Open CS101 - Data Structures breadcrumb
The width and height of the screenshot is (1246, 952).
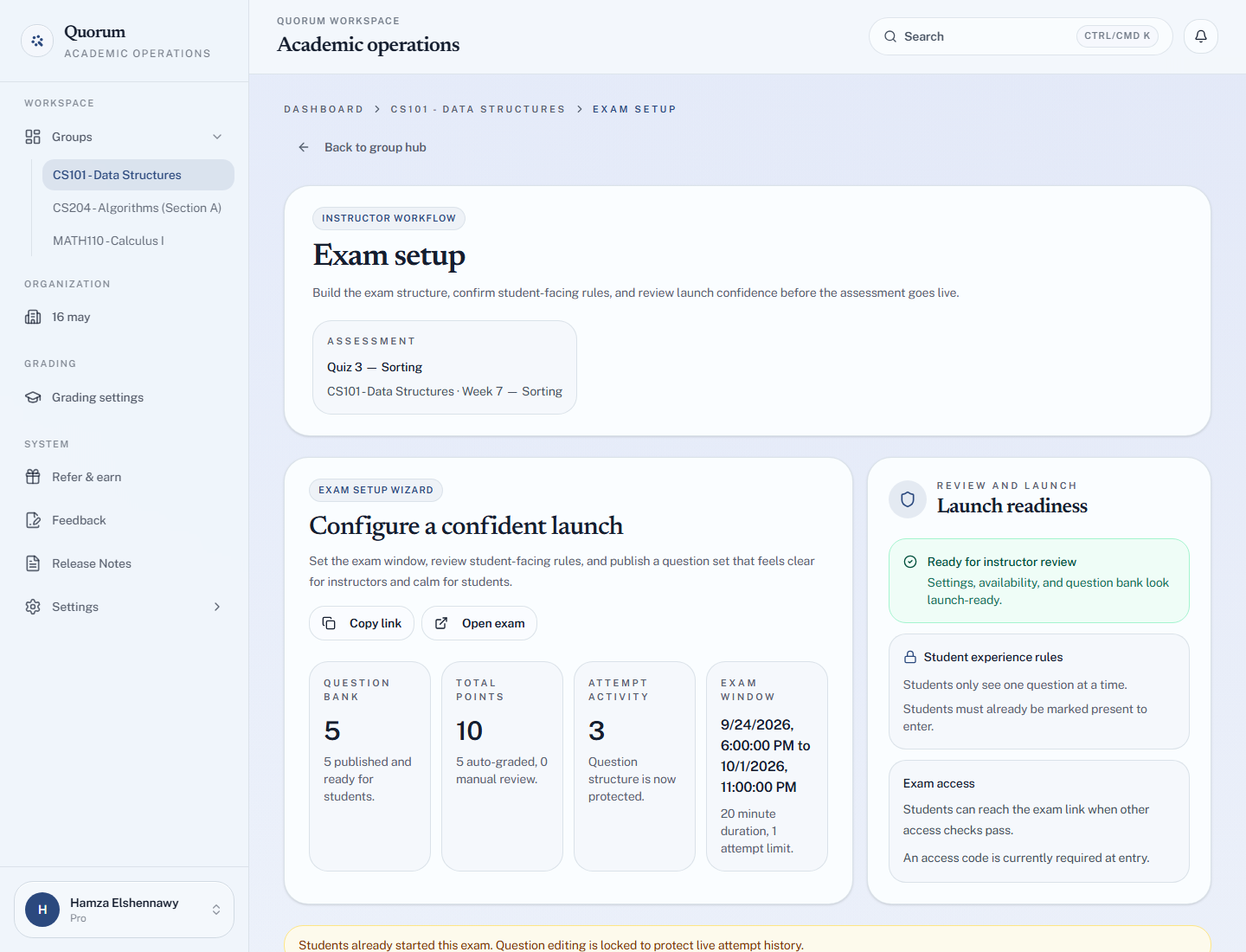[x=478, y=109]
